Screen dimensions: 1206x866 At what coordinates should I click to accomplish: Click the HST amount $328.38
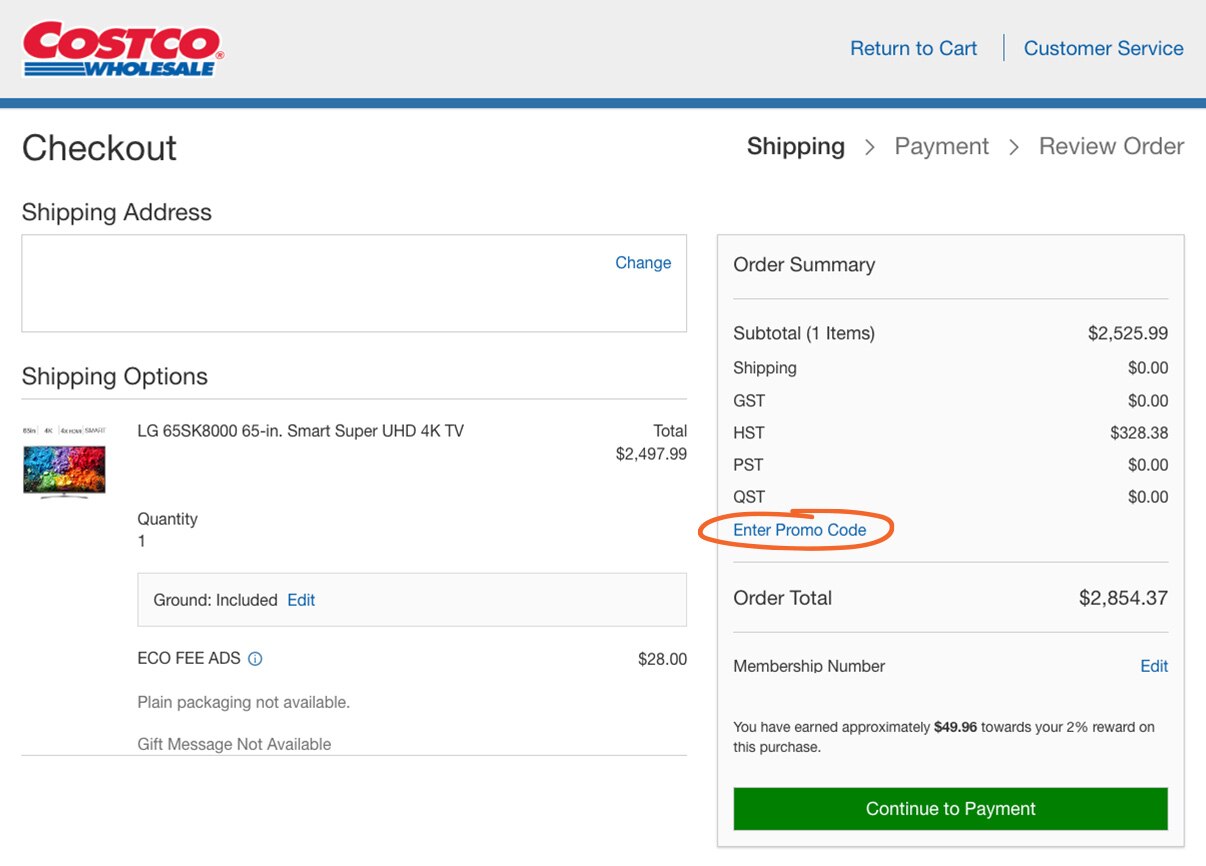(x=1139, y=433)
